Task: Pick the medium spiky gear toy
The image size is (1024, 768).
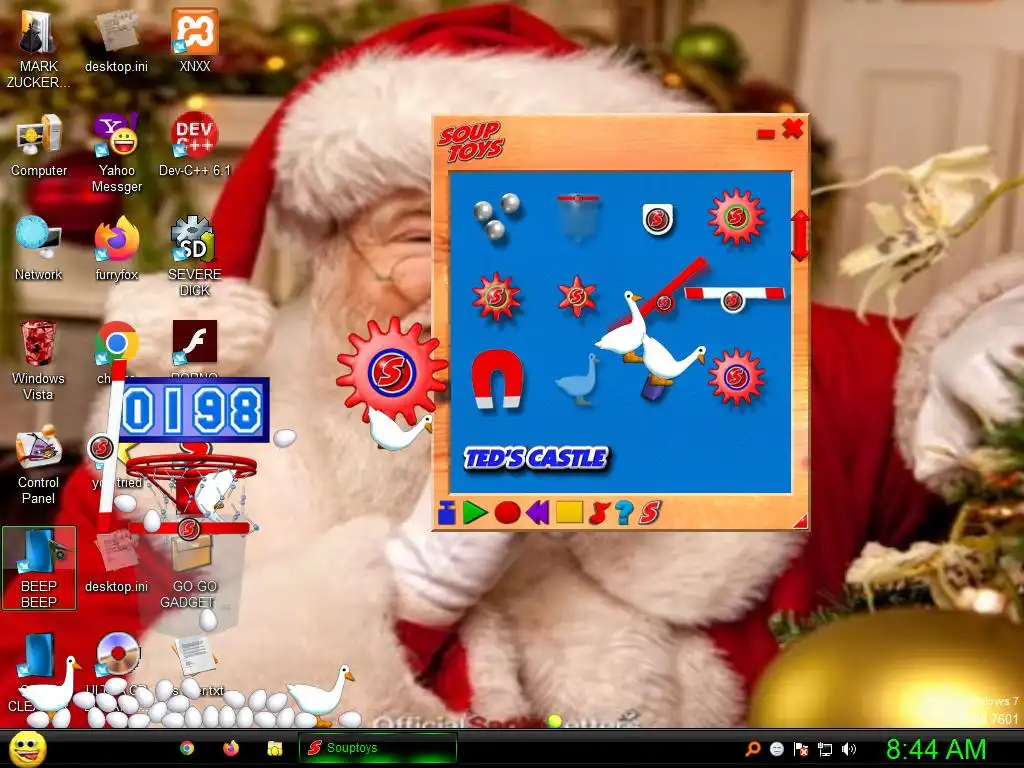Action: [496, 296]
